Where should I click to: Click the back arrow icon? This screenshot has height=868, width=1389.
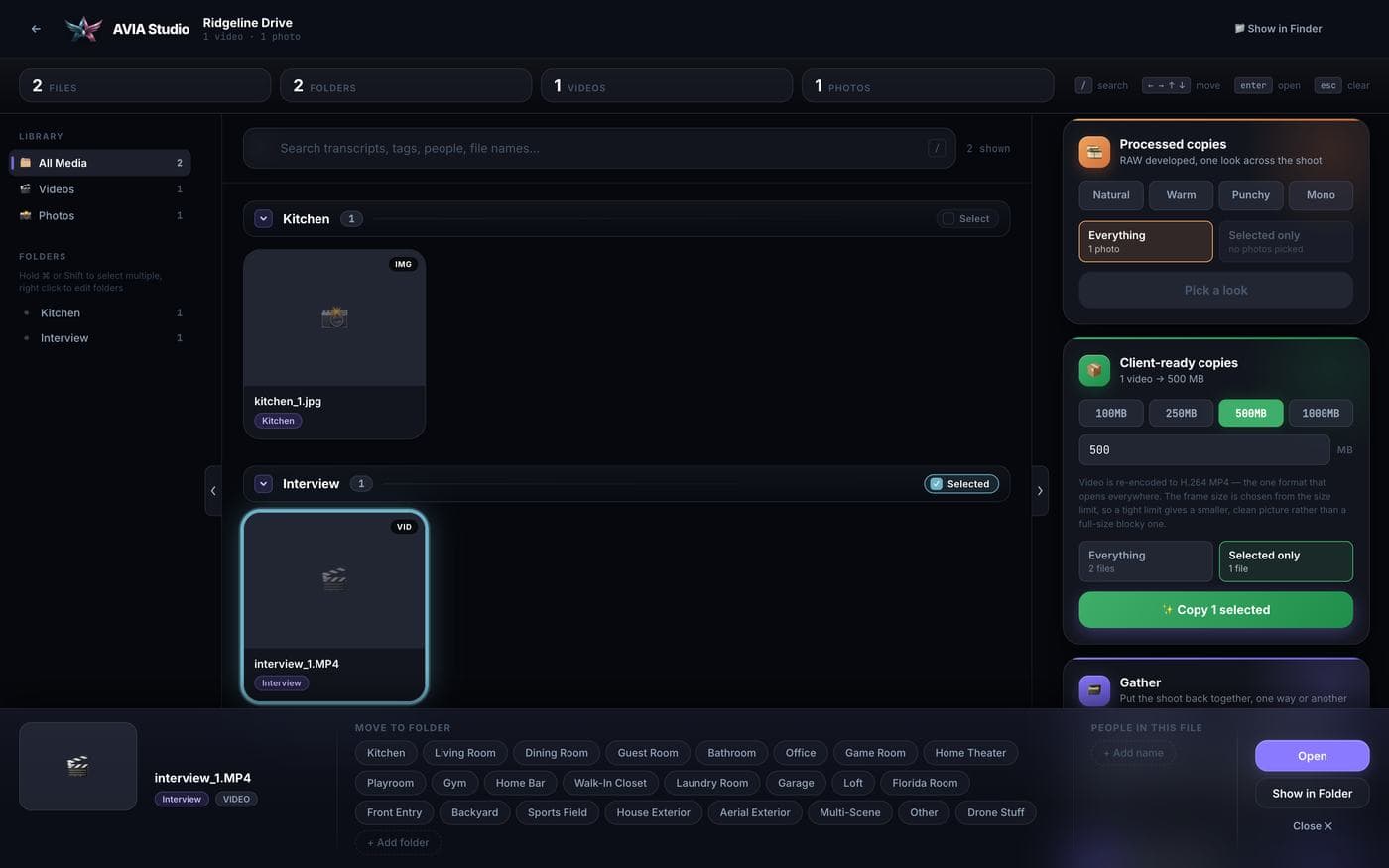(36, 29)
